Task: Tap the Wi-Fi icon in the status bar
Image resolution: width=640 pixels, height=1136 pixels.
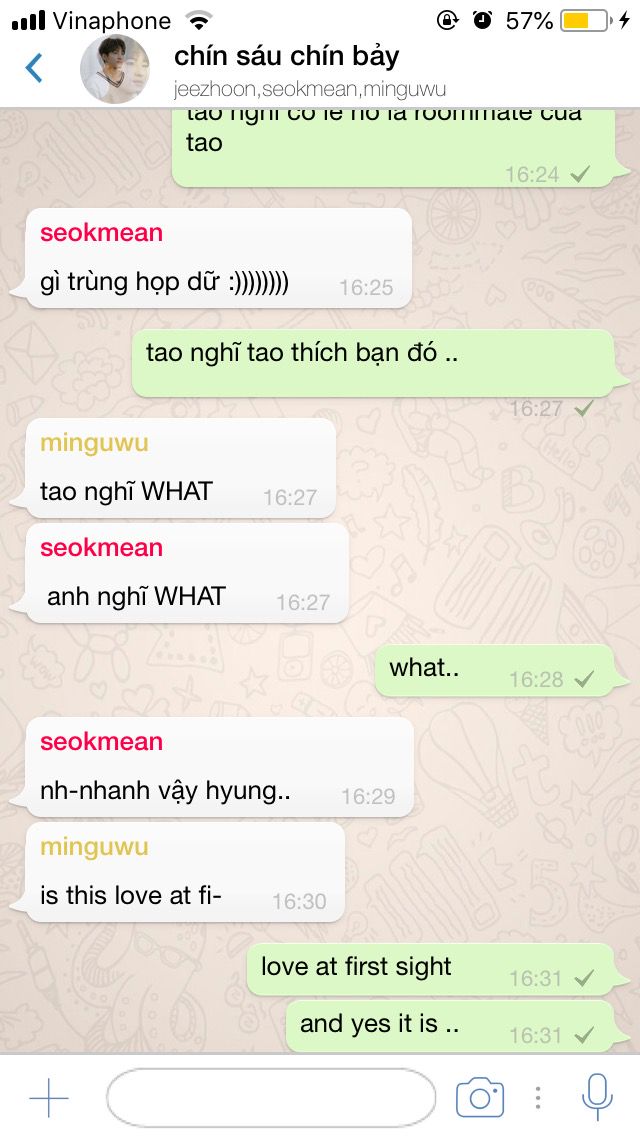Action: [x=198, y=20]
